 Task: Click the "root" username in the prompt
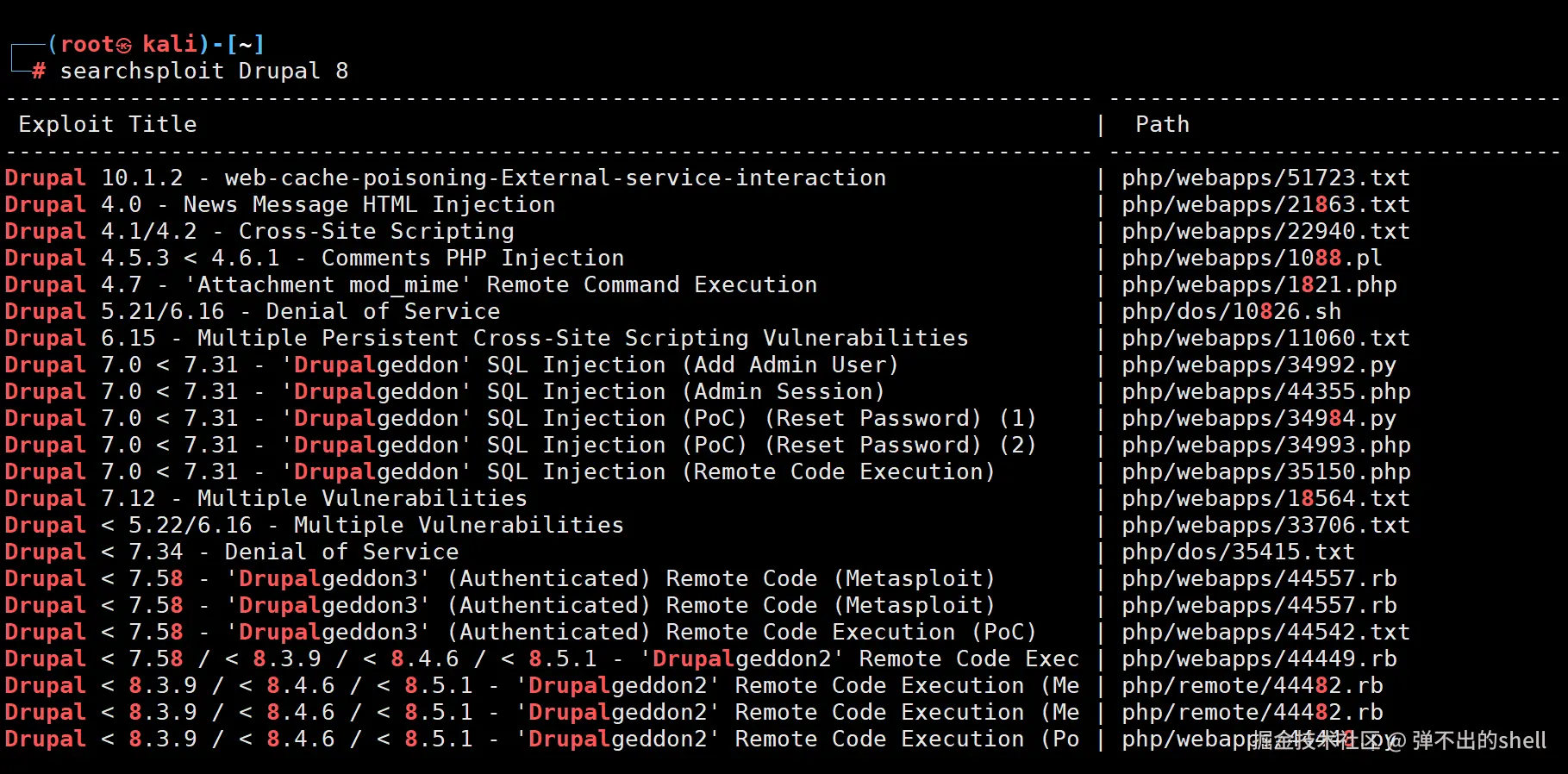click(87, 45)
